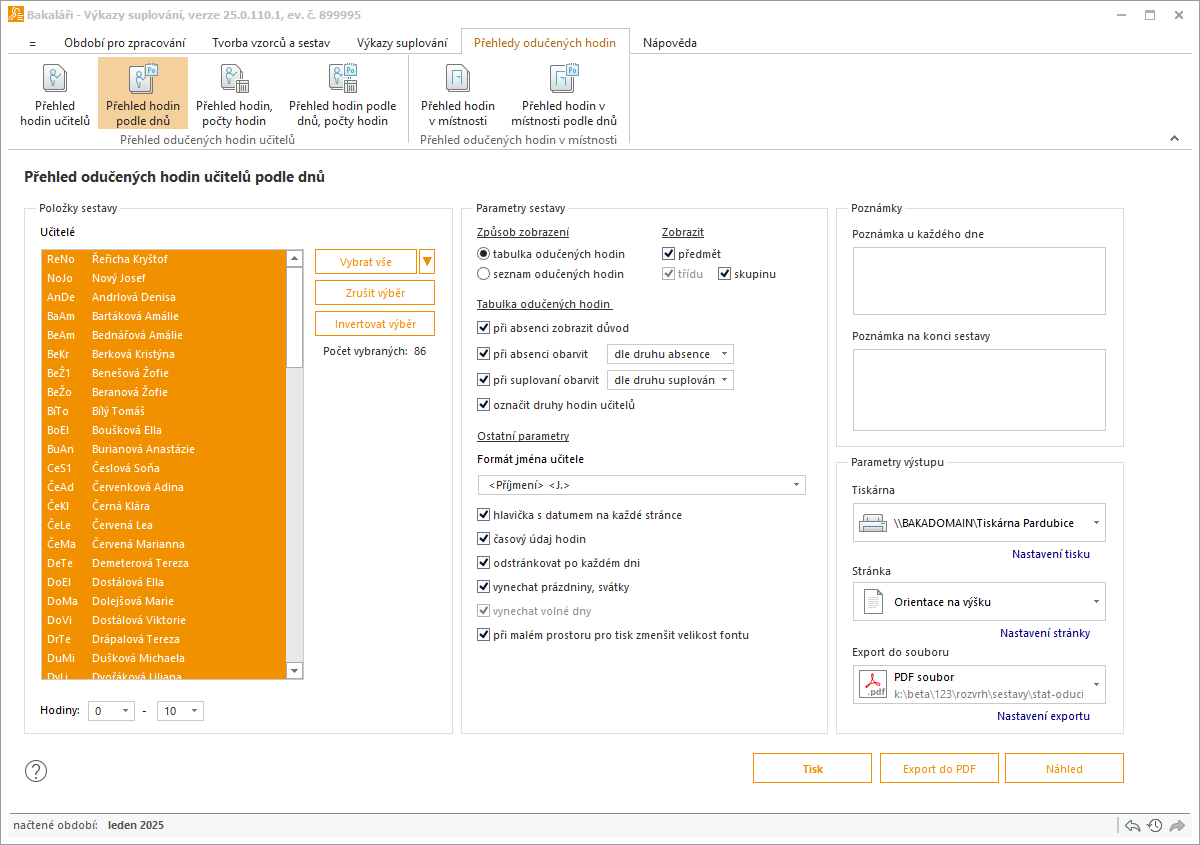Click the help question mark icon
The width and height of the screenshot is (1200, 845).
click(x=36, y=770)
